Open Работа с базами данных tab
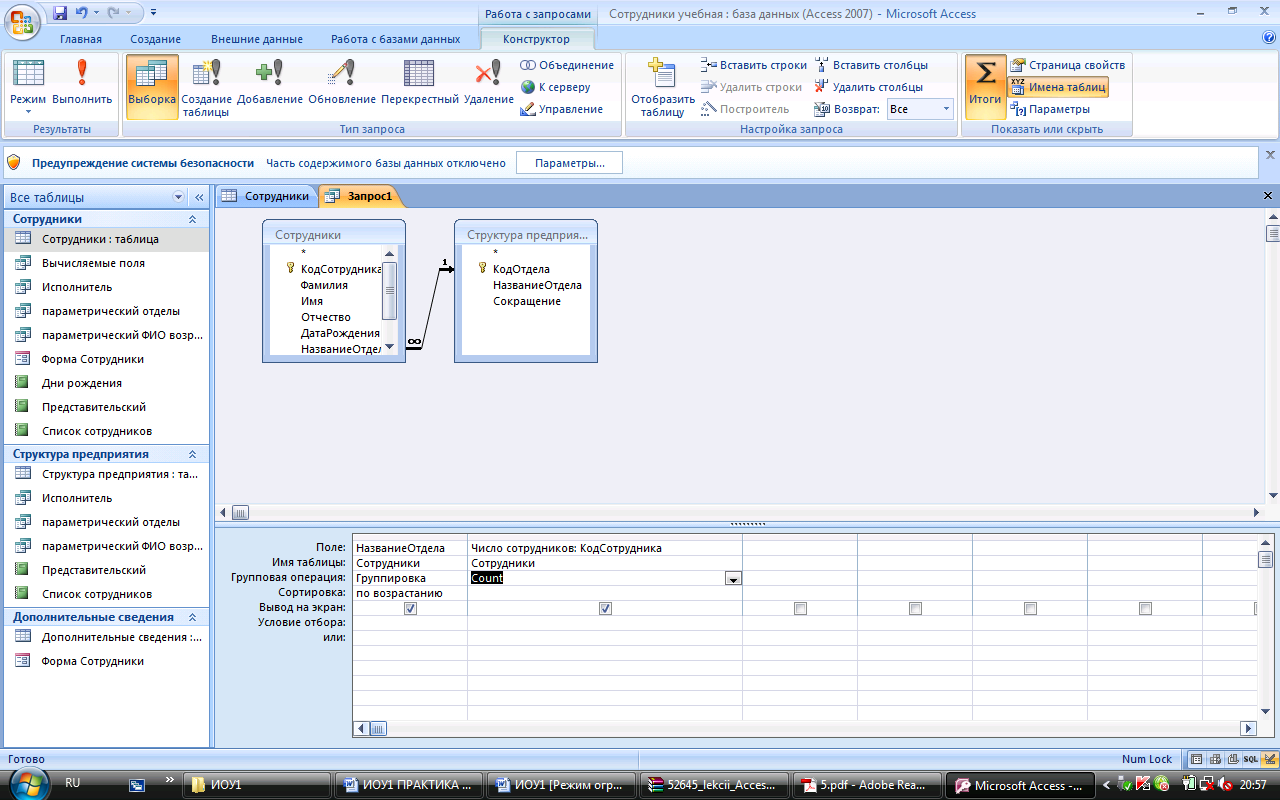1280x800 pixels. (396, 39)
